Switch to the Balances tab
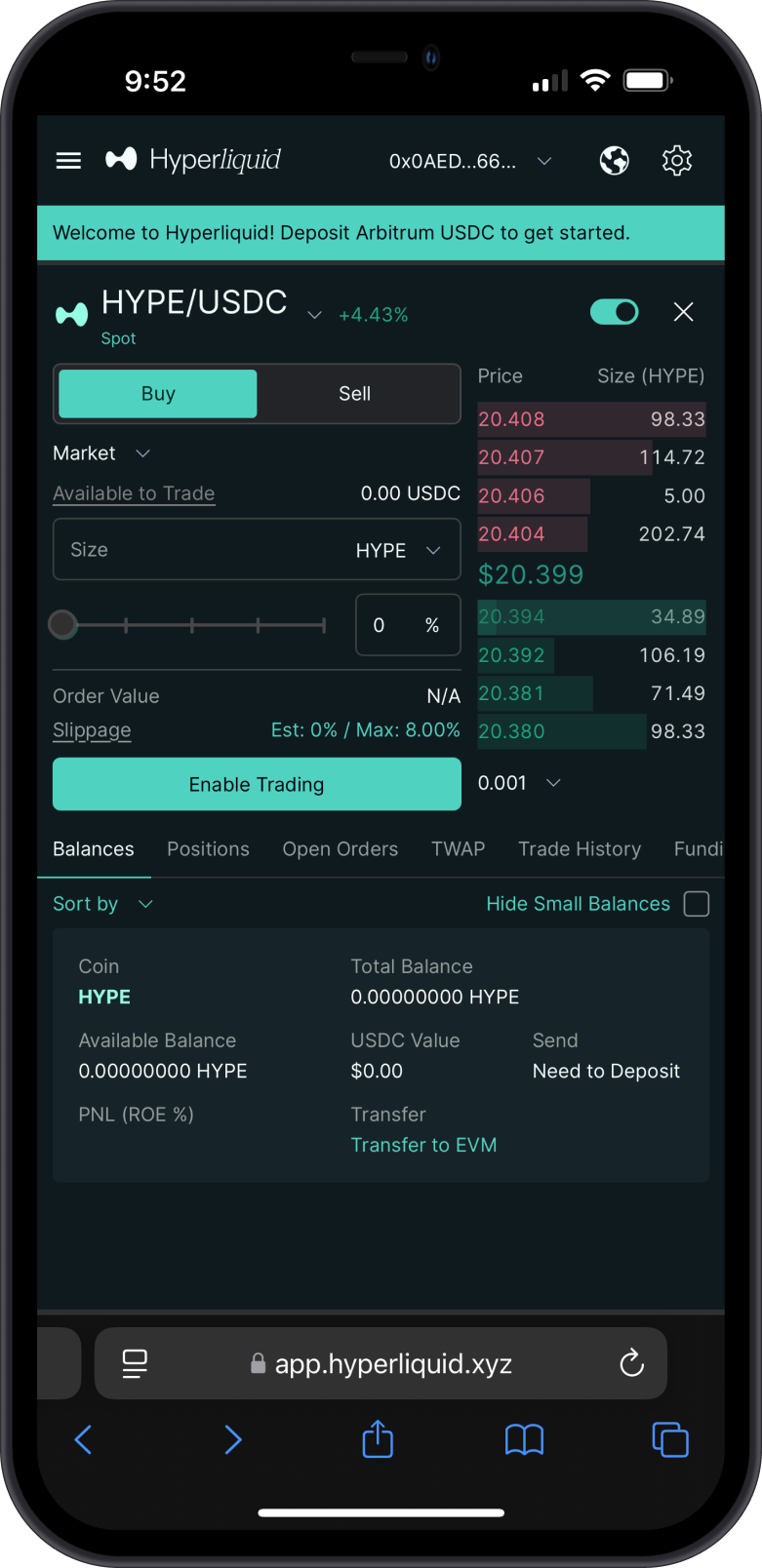 [x=94, y=849]
